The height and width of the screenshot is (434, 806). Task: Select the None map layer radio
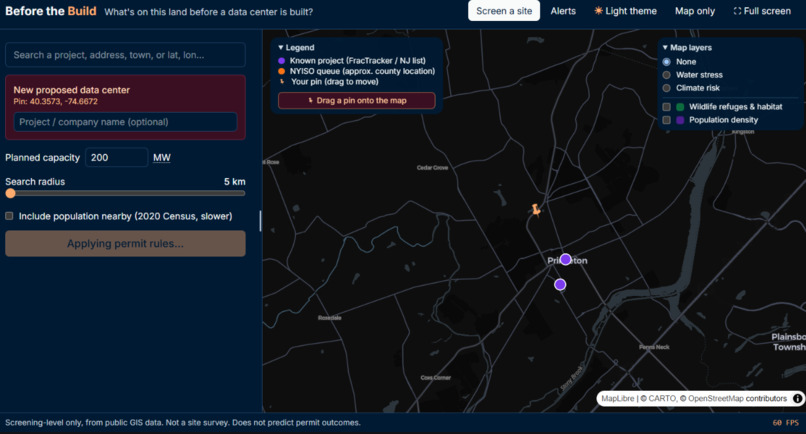[x=667, y=62]
